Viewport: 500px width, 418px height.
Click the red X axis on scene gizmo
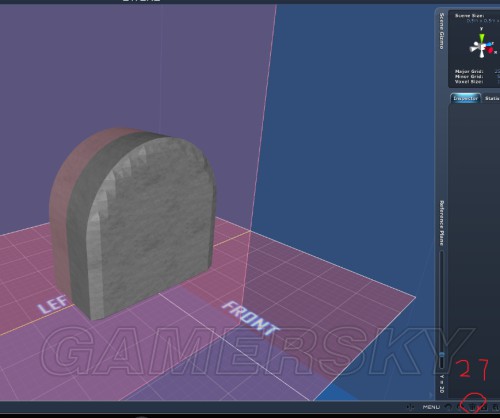point(490,50)
